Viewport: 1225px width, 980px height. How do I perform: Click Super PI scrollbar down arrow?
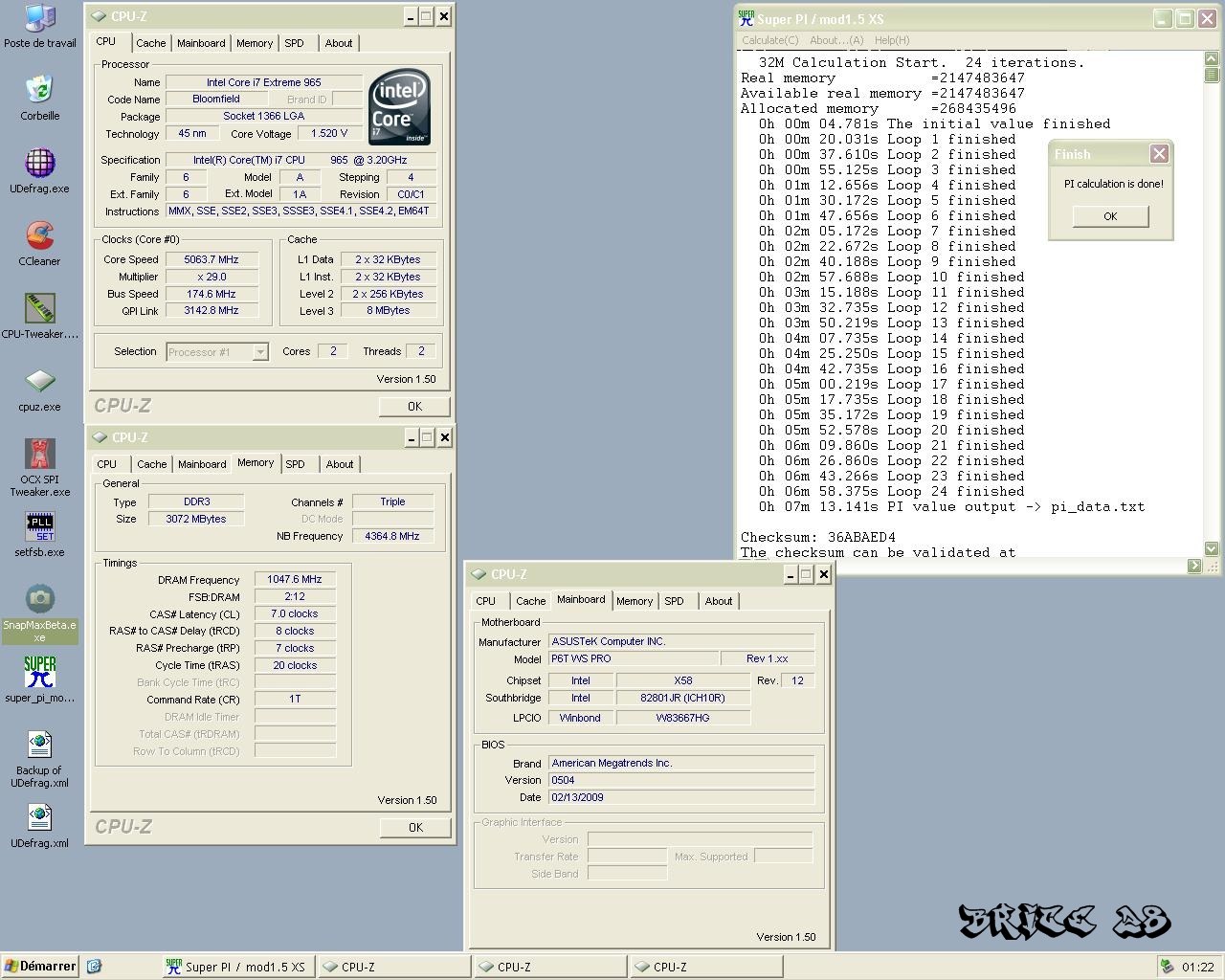(1212, 548)
